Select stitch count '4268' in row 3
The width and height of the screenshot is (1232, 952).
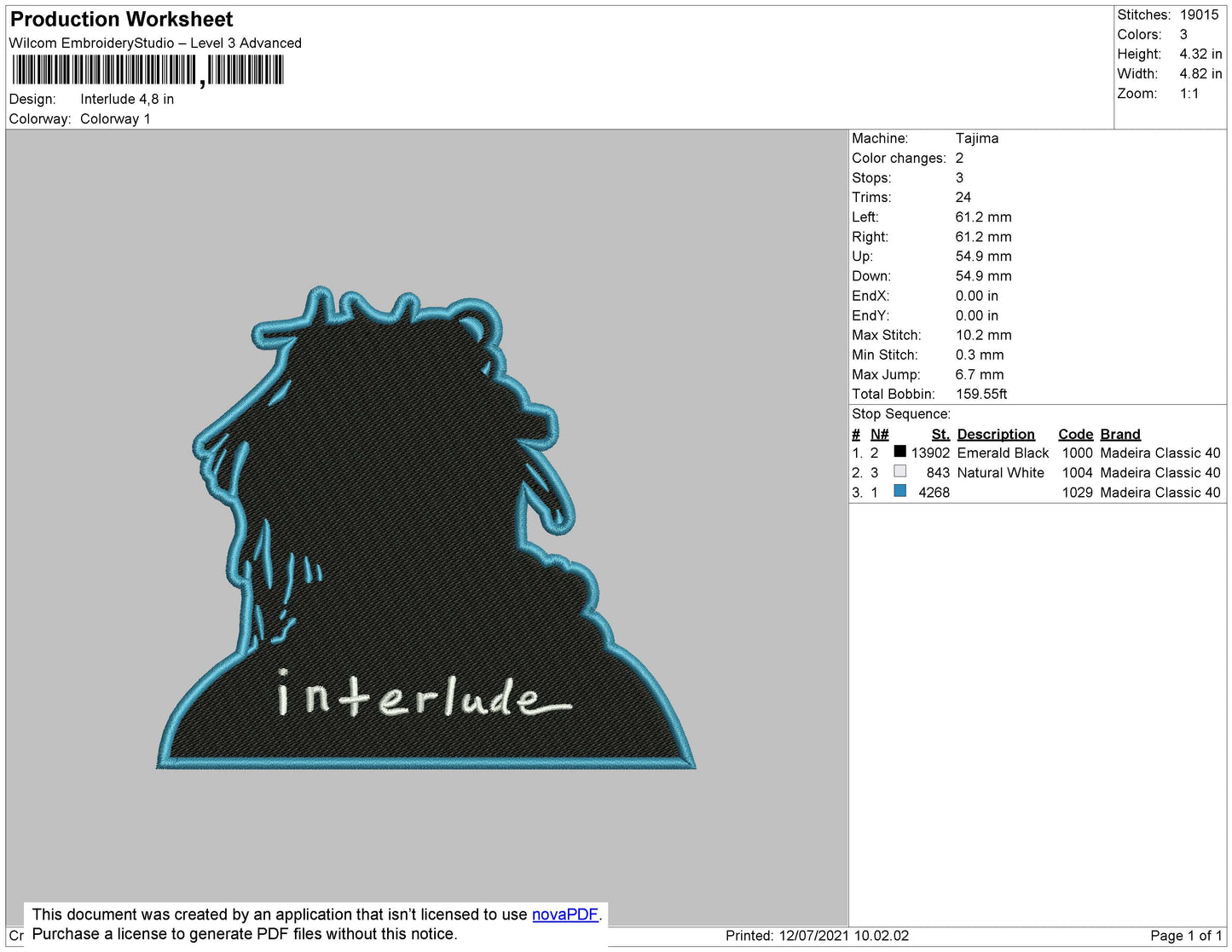pyautogui.click(x=934, y=492)
